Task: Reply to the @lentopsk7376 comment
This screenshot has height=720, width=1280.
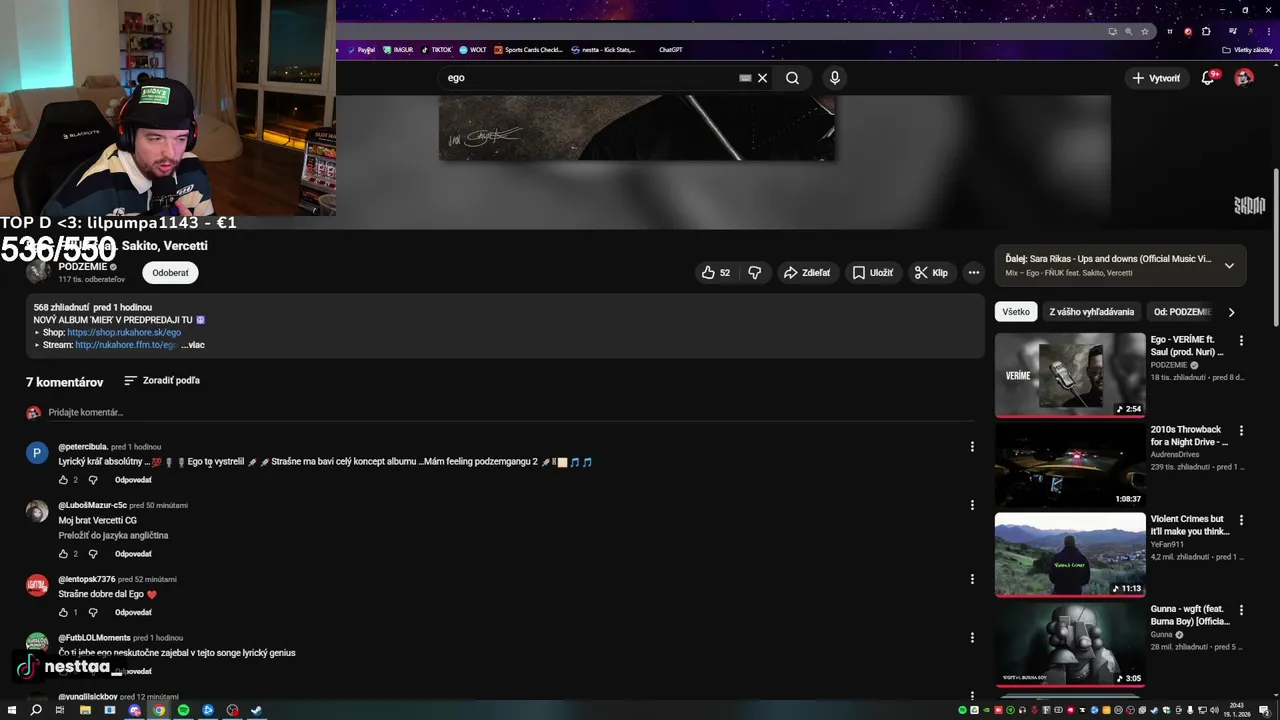Action: coord(133,612)
